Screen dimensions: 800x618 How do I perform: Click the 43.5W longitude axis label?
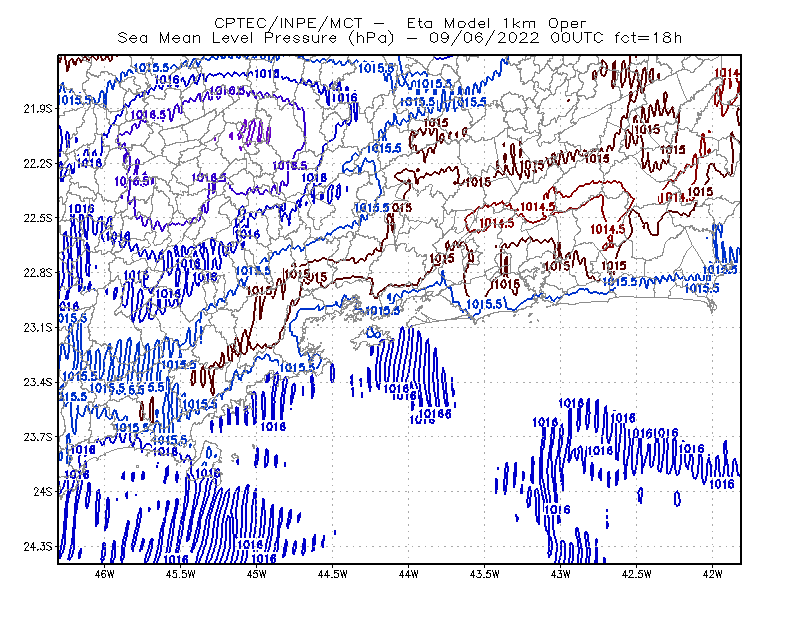click(484, 574)
